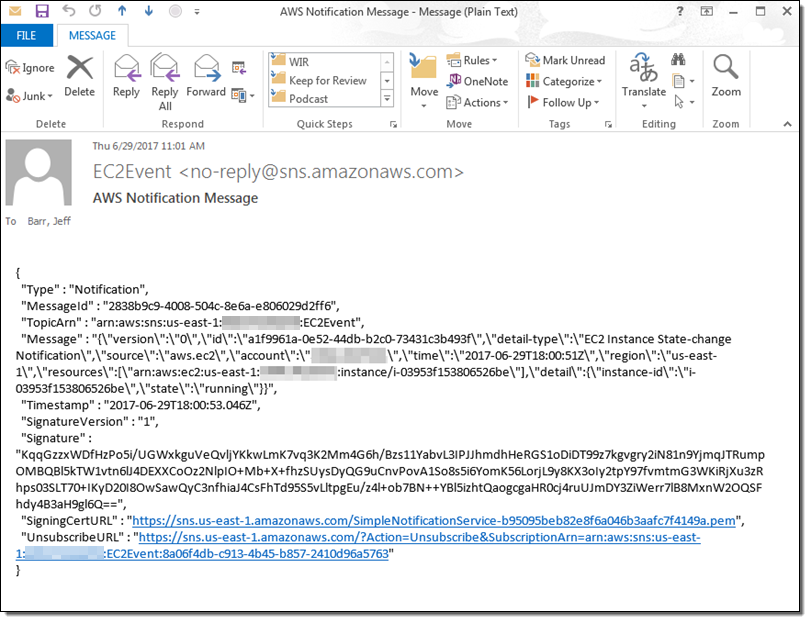Select the Keep for Review quick step
The height and width of the screenshot is (622, 810).
pos(327,80)
